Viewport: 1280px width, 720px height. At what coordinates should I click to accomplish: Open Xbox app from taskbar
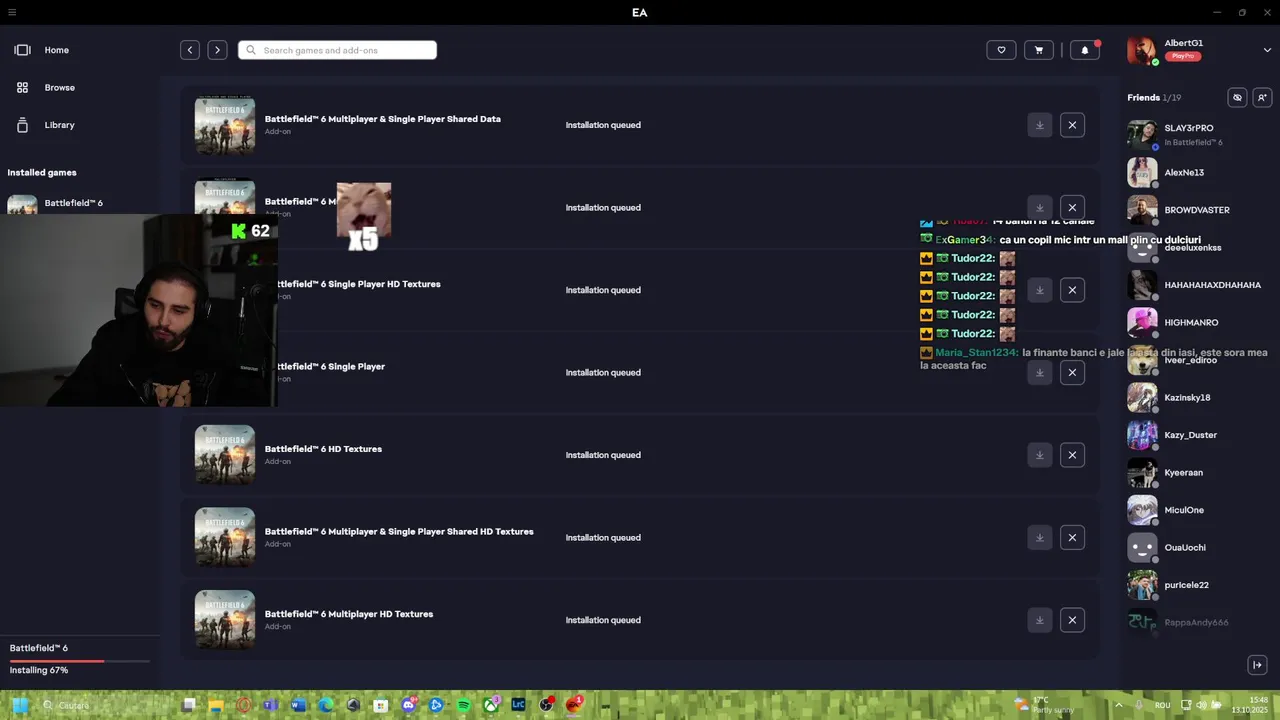[x=491, y=705]
